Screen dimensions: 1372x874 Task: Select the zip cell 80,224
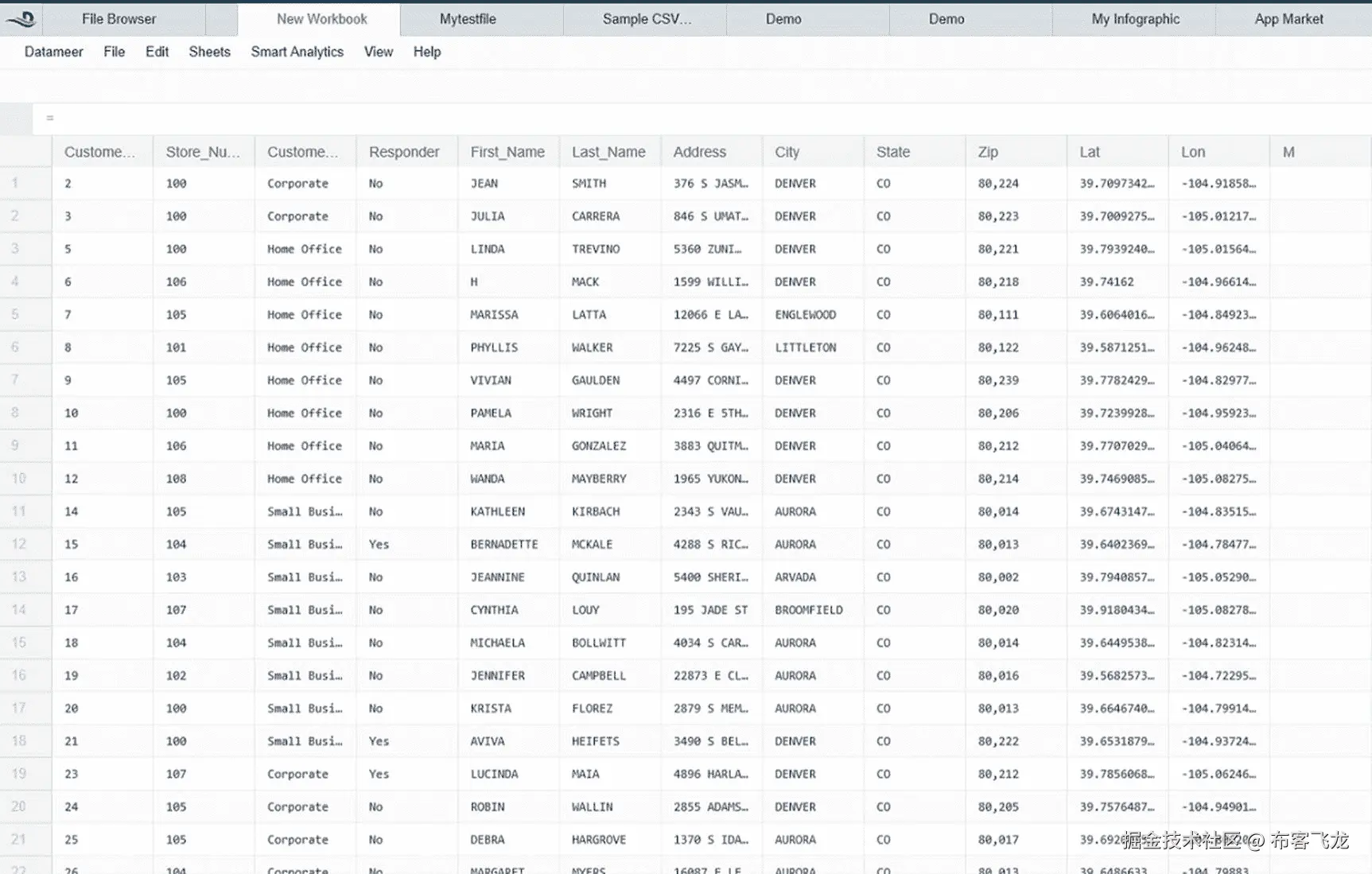[1016, 184]
